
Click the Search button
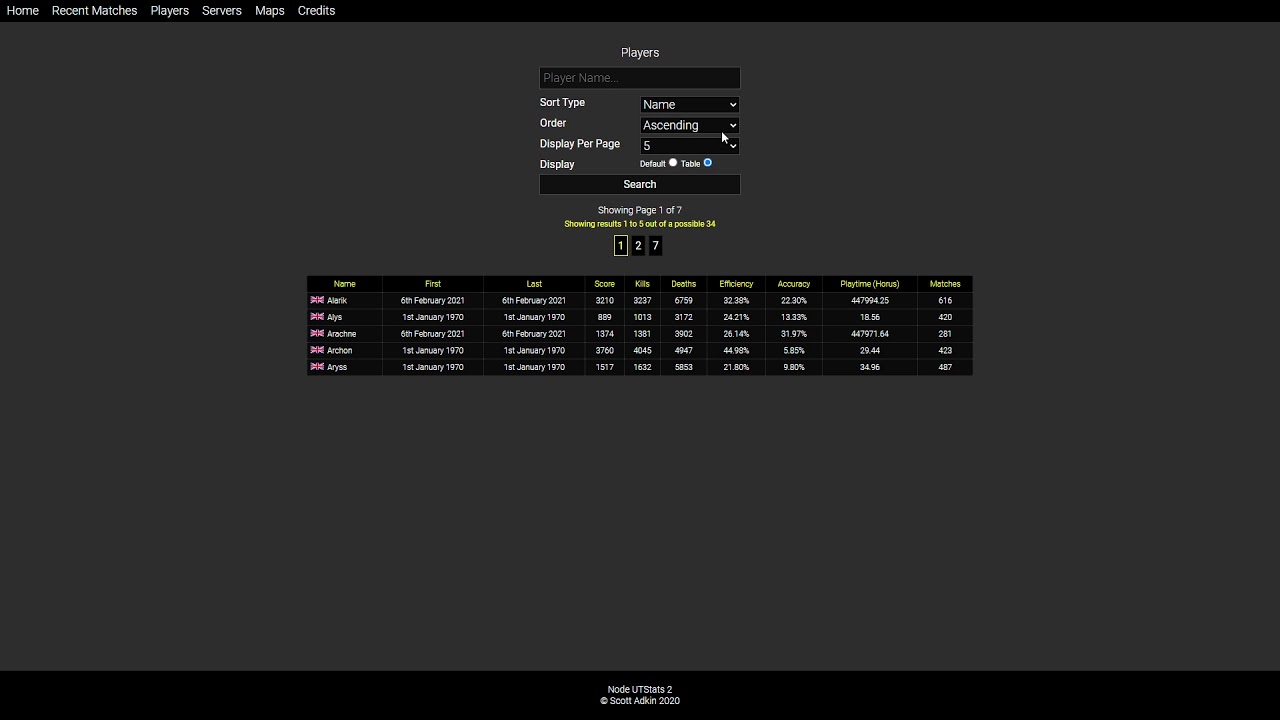(x=640, y=184)
